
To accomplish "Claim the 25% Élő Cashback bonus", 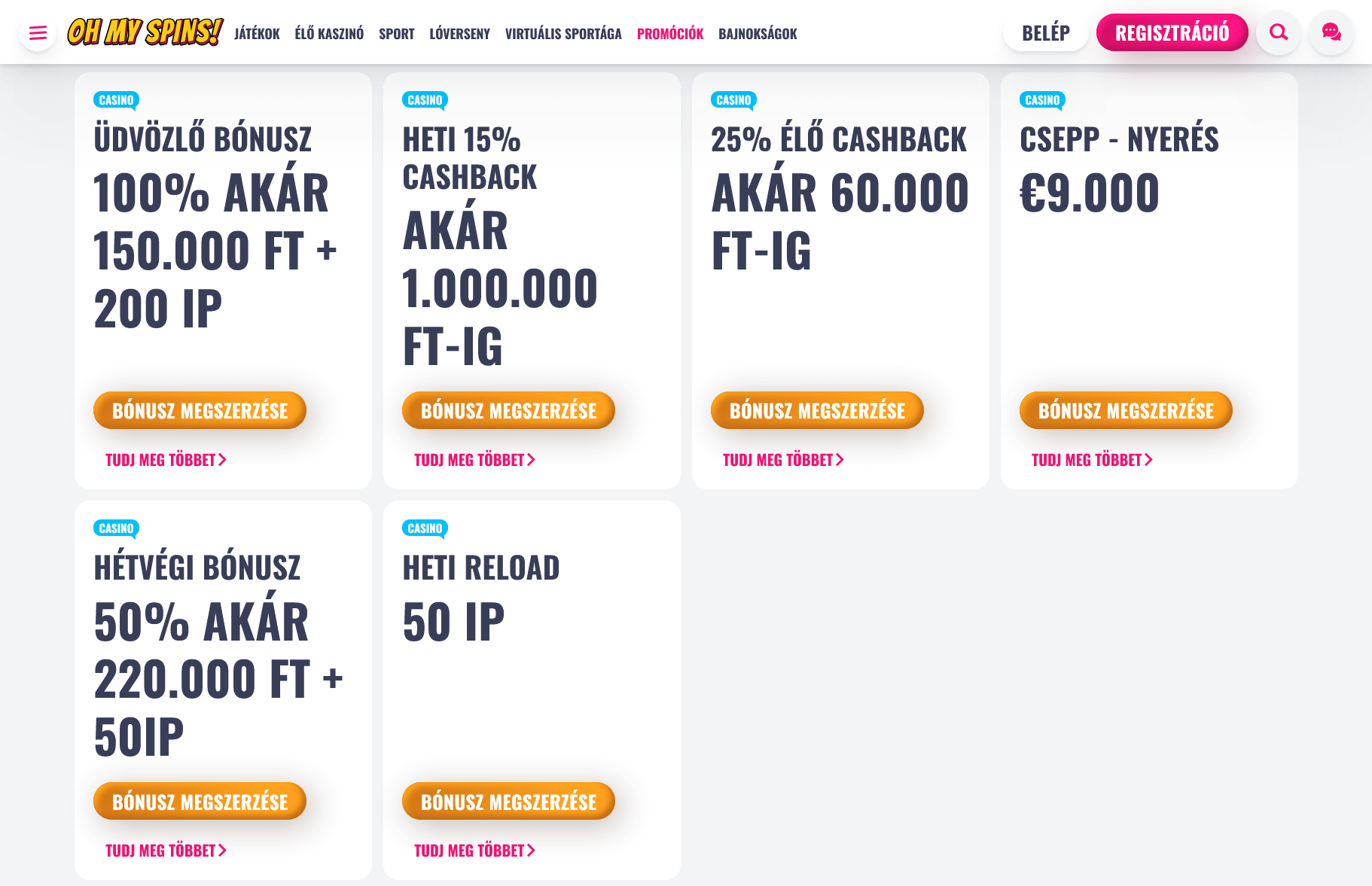I will (817, 410).
